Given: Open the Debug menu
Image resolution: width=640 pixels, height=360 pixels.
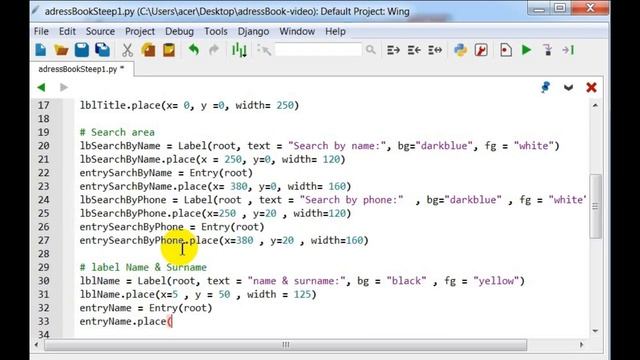Looking at the screenshot, I should [x=179, y=31].
